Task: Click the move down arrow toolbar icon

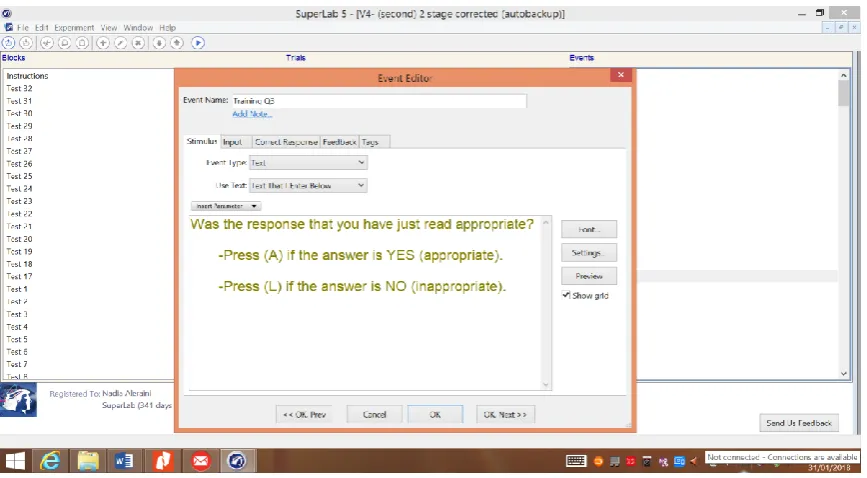Action: pyautogui.click(x=159, y=43)
